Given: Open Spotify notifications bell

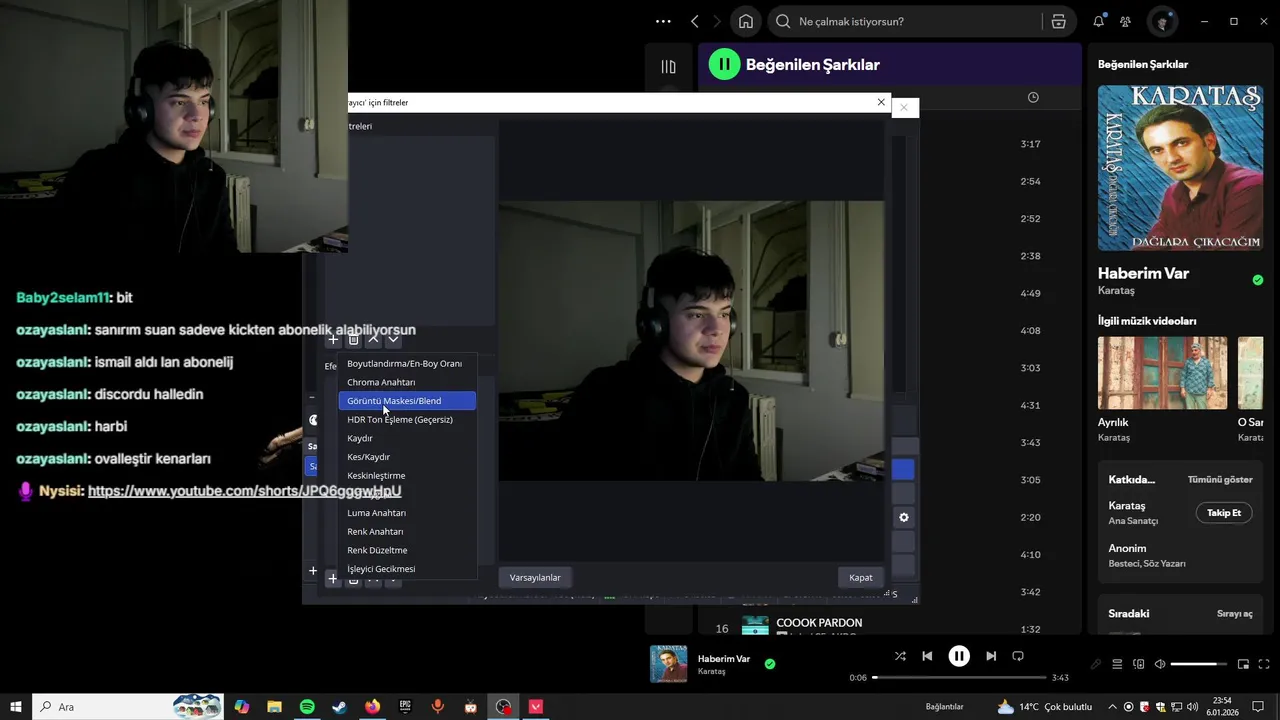Looking at the screenshot, I should point(1099,21).
